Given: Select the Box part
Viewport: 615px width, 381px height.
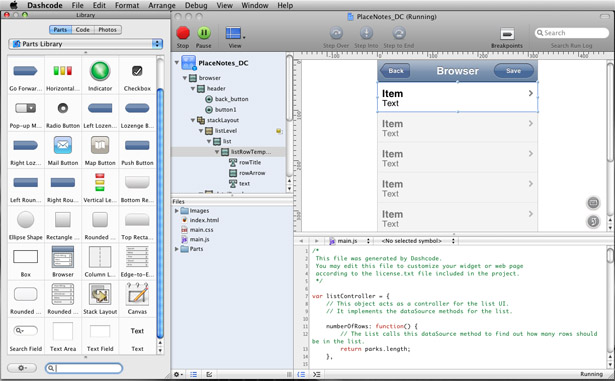Looking at the screenshot, I should coord(25,257).
